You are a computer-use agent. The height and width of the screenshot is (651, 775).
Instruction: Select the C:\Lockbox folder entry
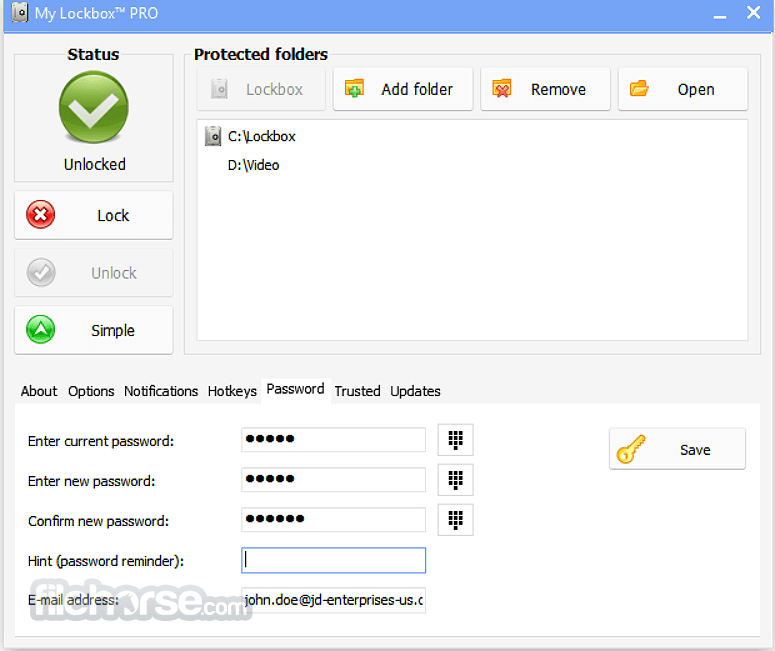coord(261,136)
